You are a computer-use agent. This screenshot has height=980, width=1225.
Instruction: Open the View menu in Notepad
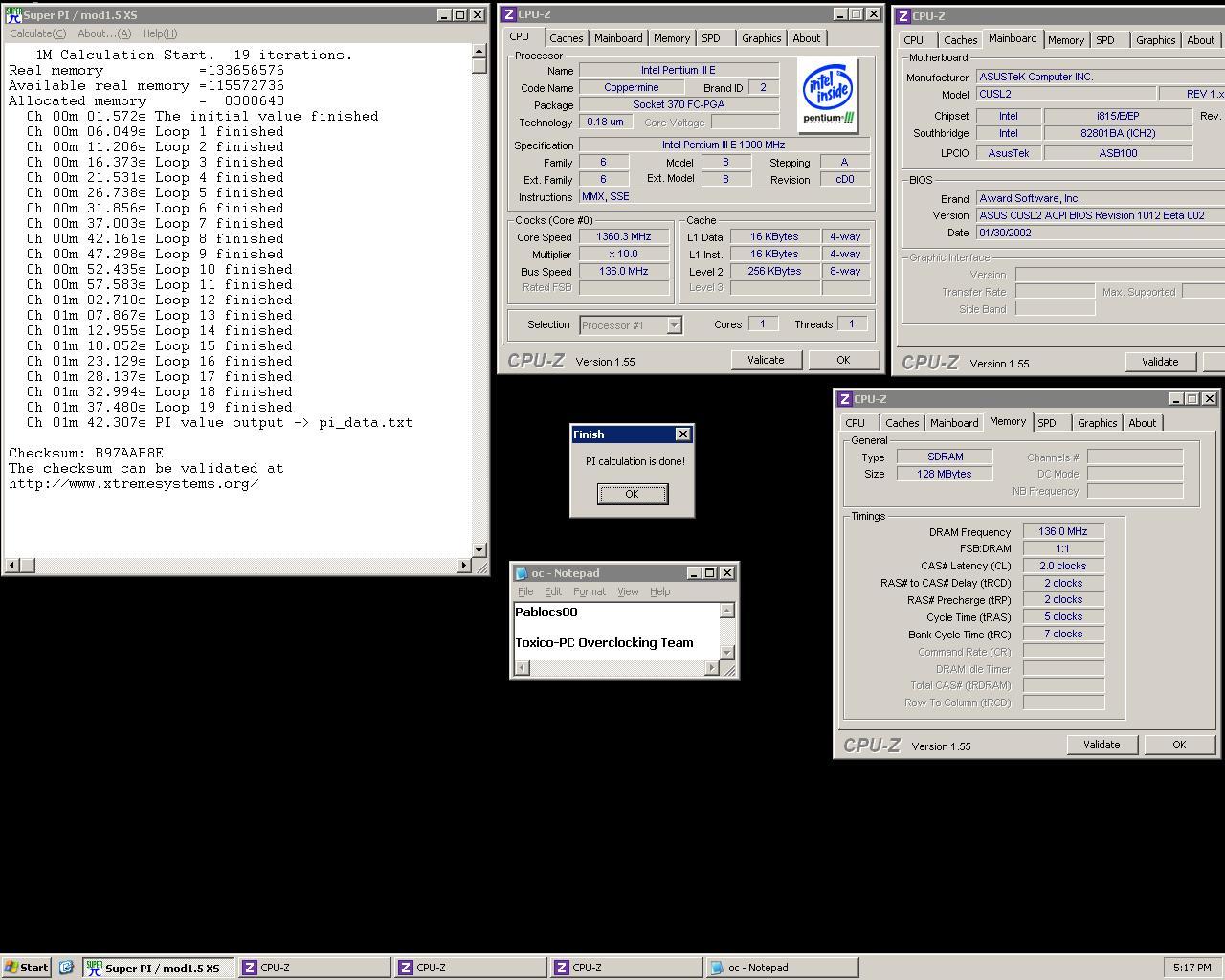click(628, 591)
